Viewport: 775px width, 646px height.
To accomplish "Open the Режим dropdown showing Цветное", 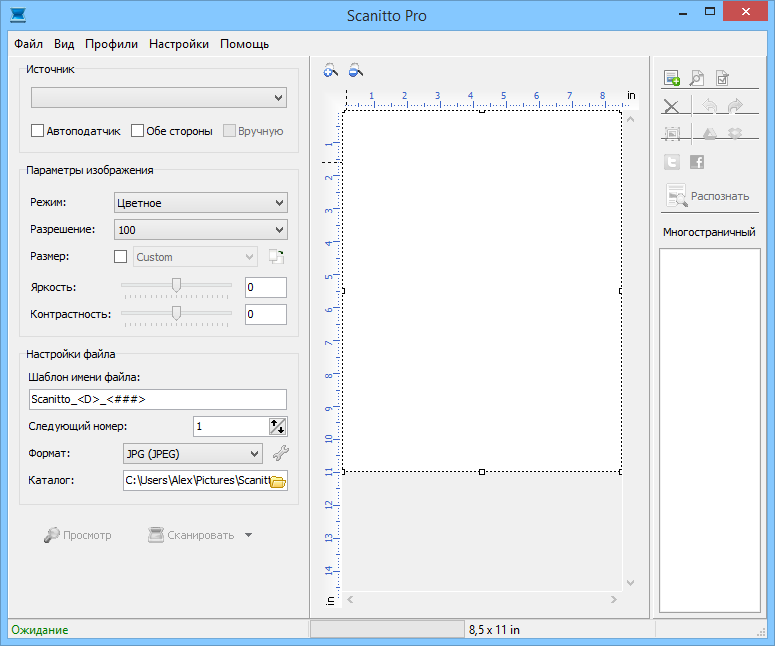I will 201,203.
